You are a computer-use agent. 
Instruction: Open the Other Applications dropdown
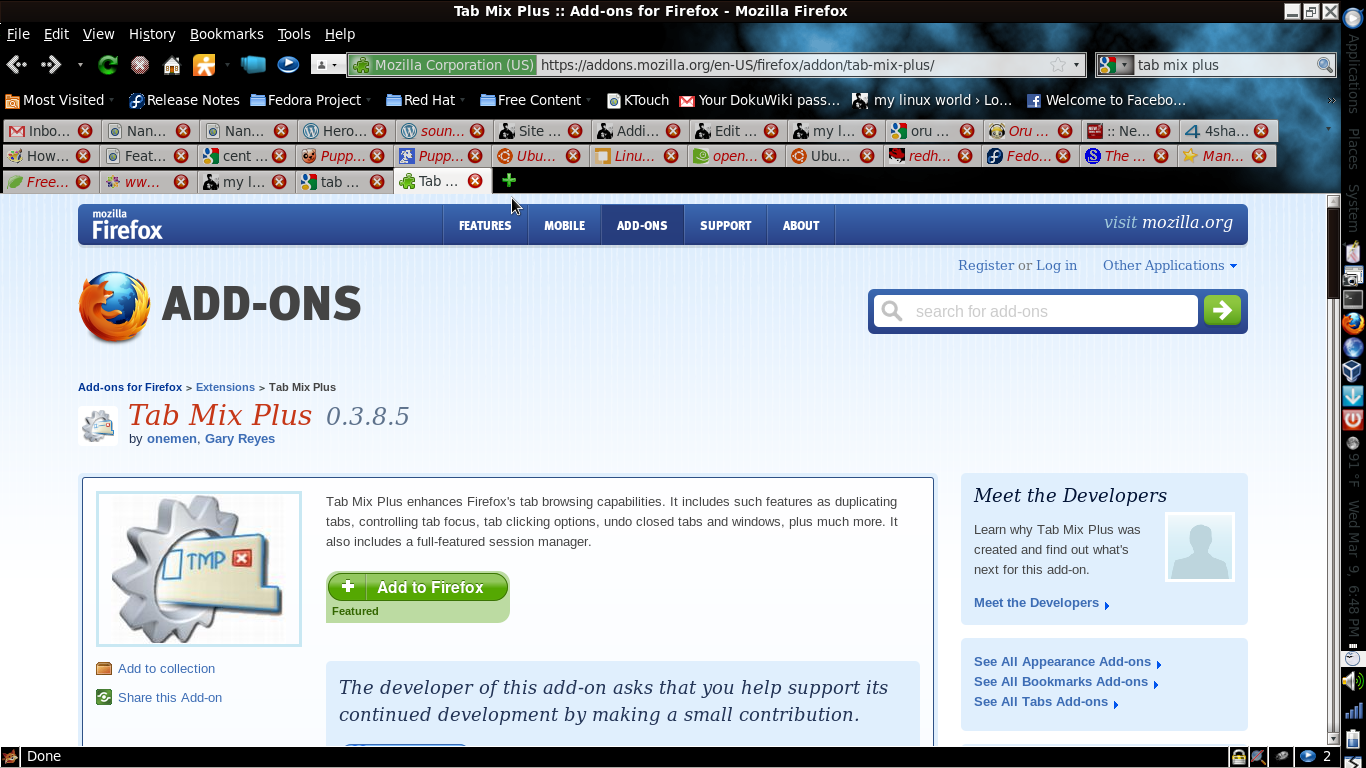click(1170, 265)
